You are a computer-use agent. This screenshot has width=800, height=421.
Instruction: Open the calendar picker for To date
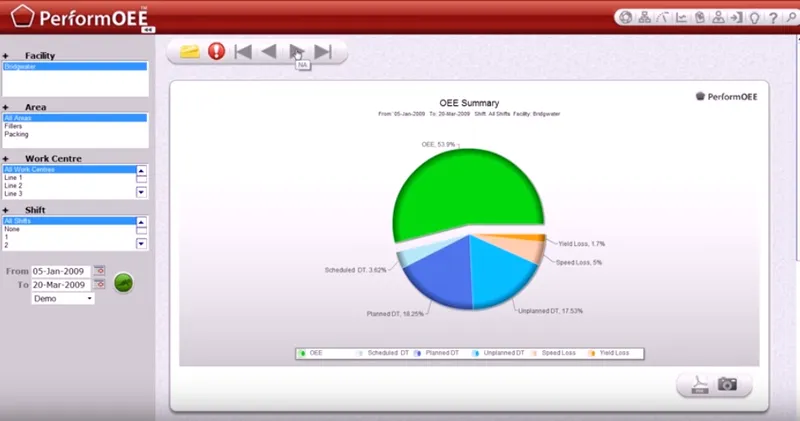(99, 284)
